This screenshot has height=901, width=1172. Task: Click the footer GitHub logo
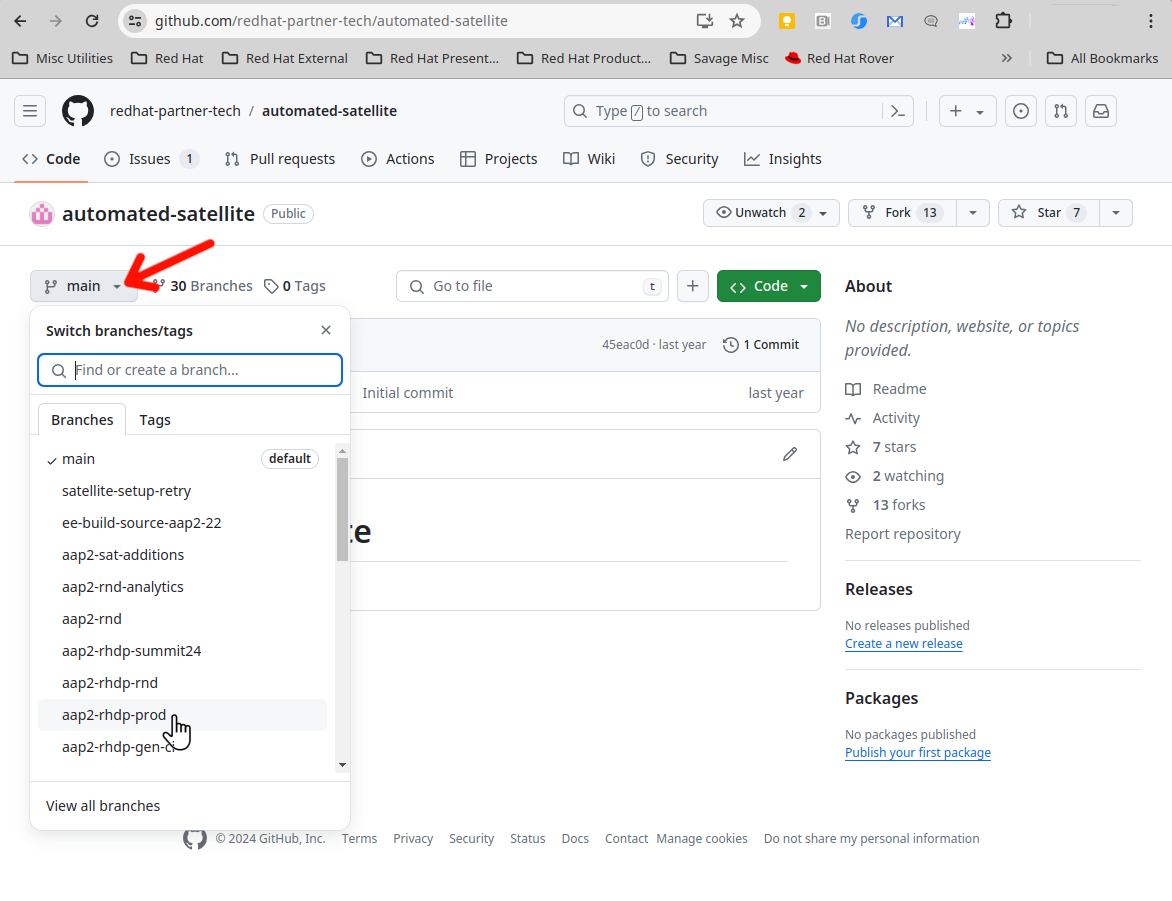[x=195, y=838]
